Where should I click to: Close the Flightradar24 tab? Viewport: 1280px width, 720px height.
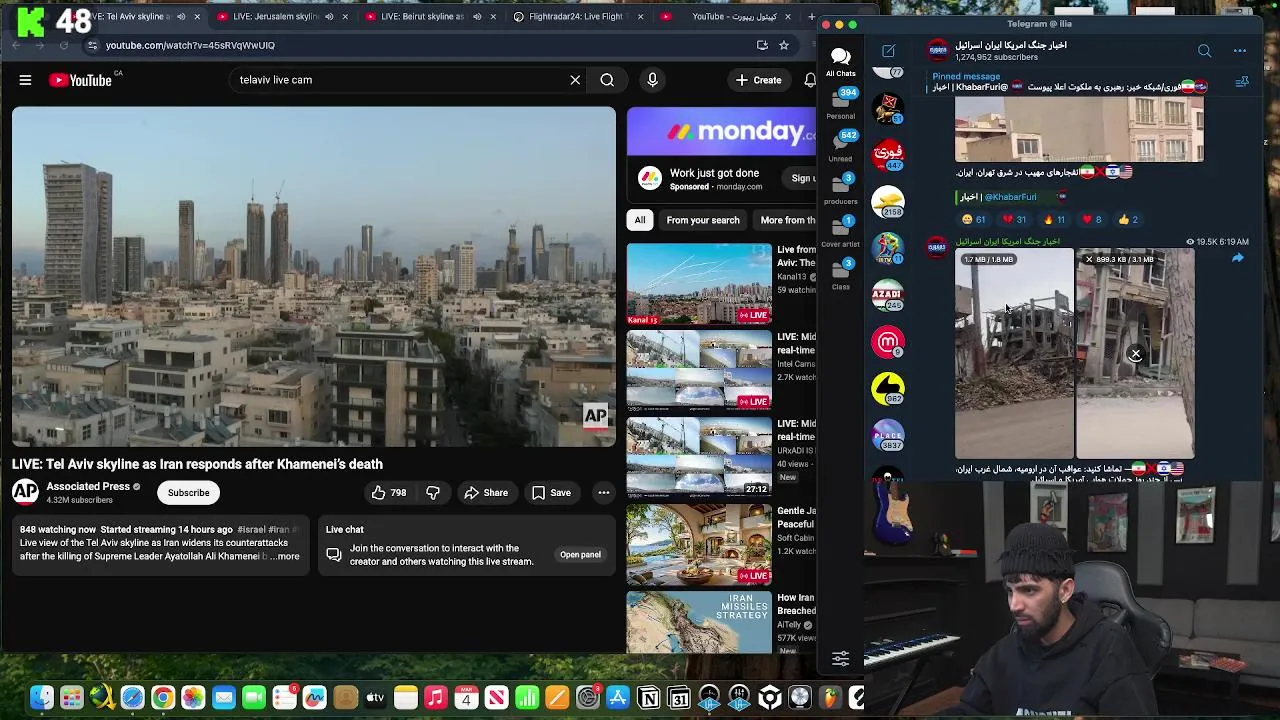[x=640, y=16]
